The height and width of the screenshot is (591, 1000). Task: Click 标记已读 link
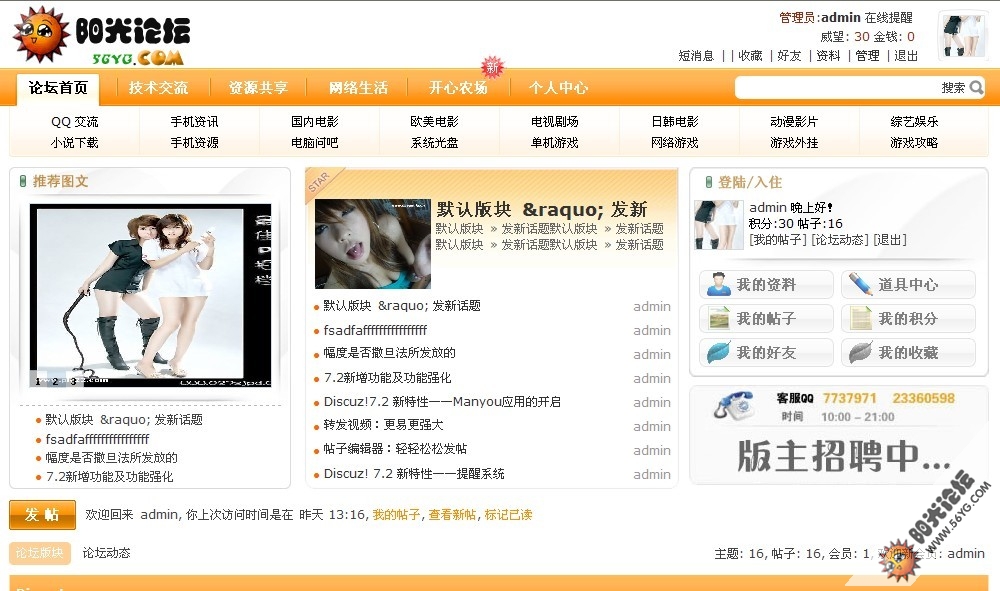tap(508, 514)
